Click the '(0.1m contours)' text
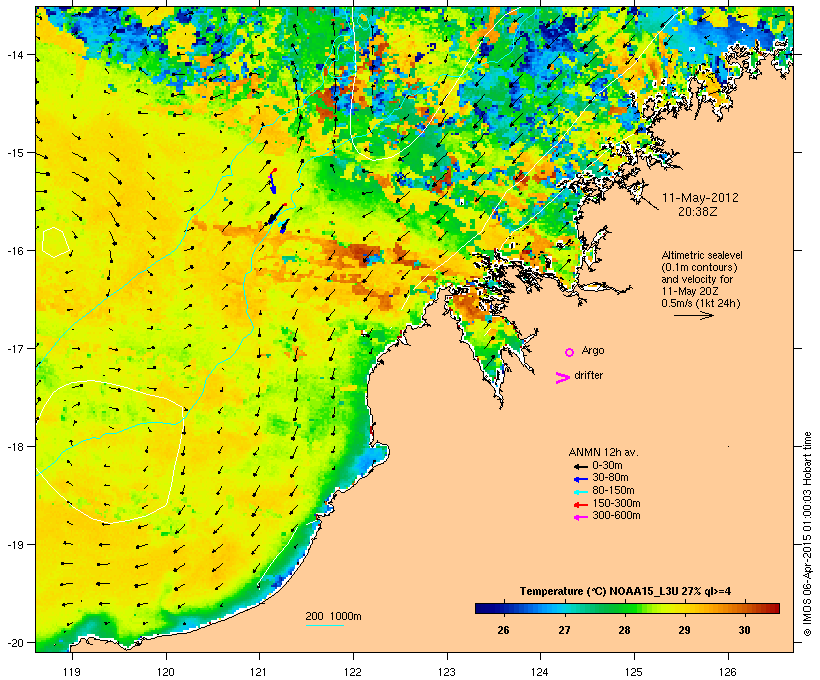820x680 pixels. click(x=699, y=267)
